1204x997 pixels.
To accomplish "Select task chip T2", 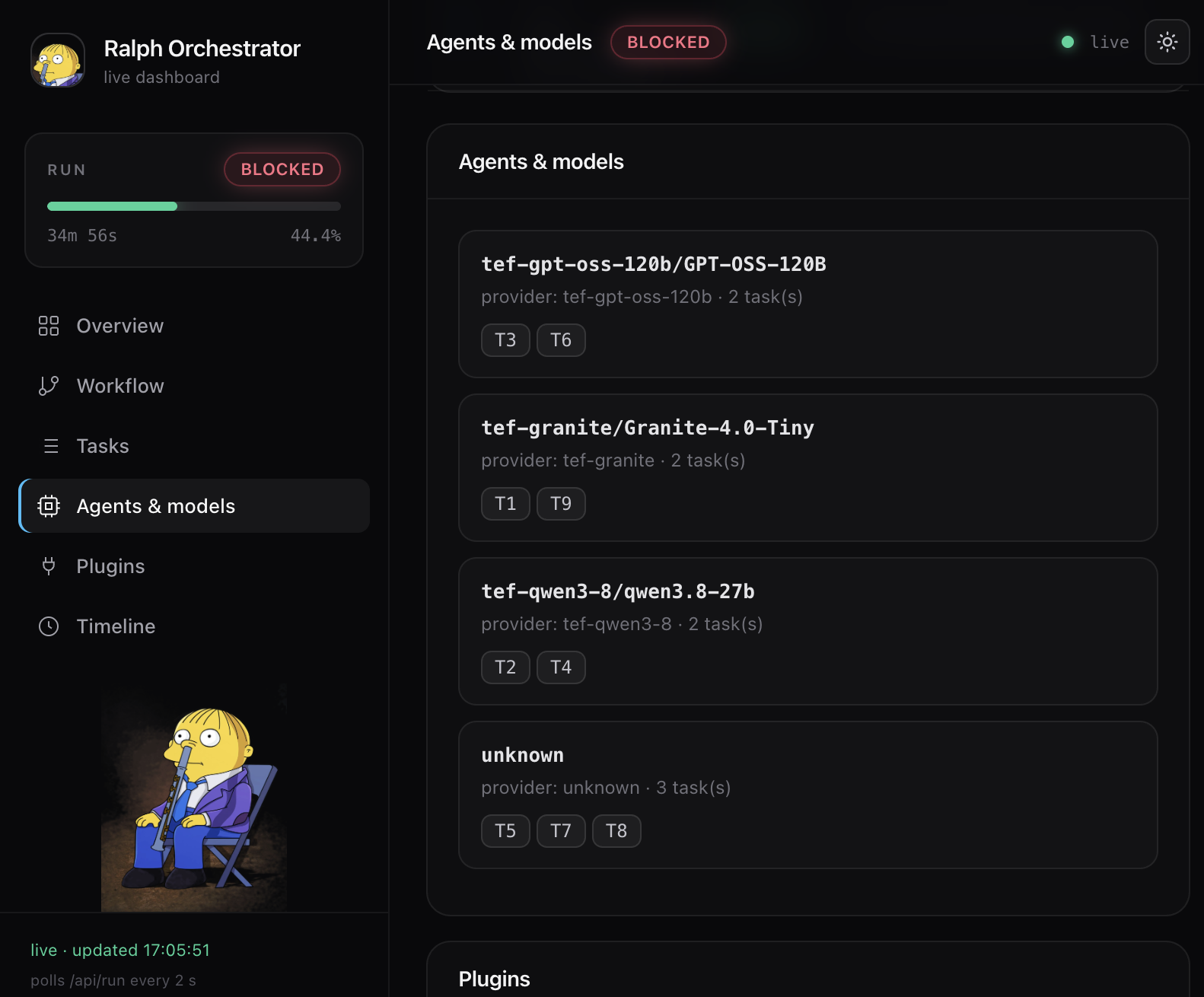I will 505,667.
